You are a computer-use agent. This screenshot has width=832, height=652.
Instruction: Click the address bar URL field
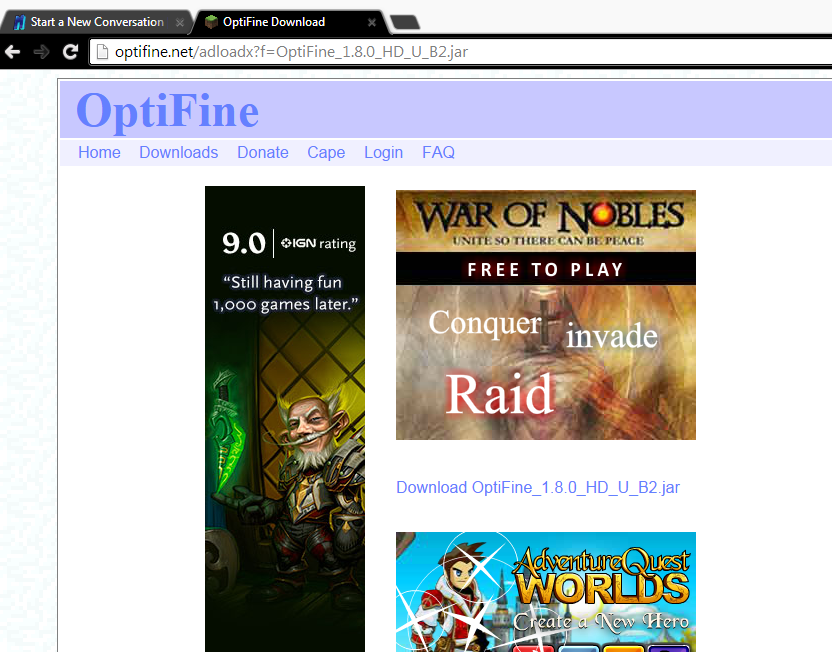(462, 52)
